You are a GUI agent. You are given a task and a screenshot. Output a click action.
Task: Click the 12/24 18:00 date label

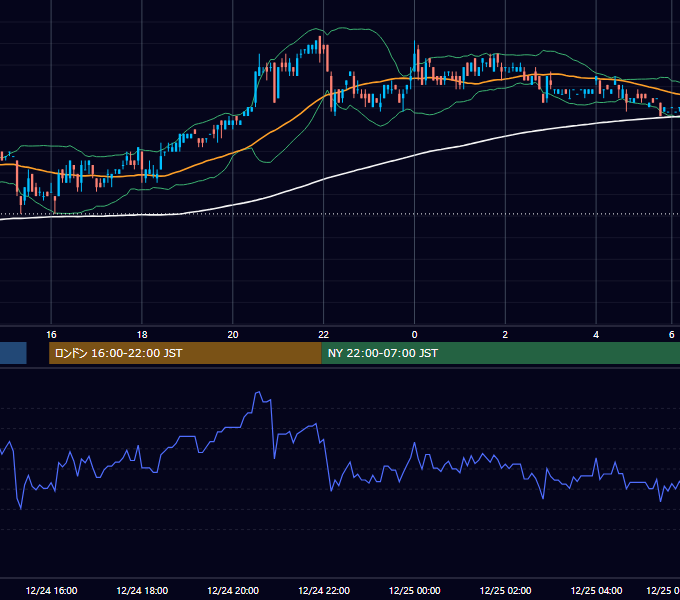tap(142, 590)
